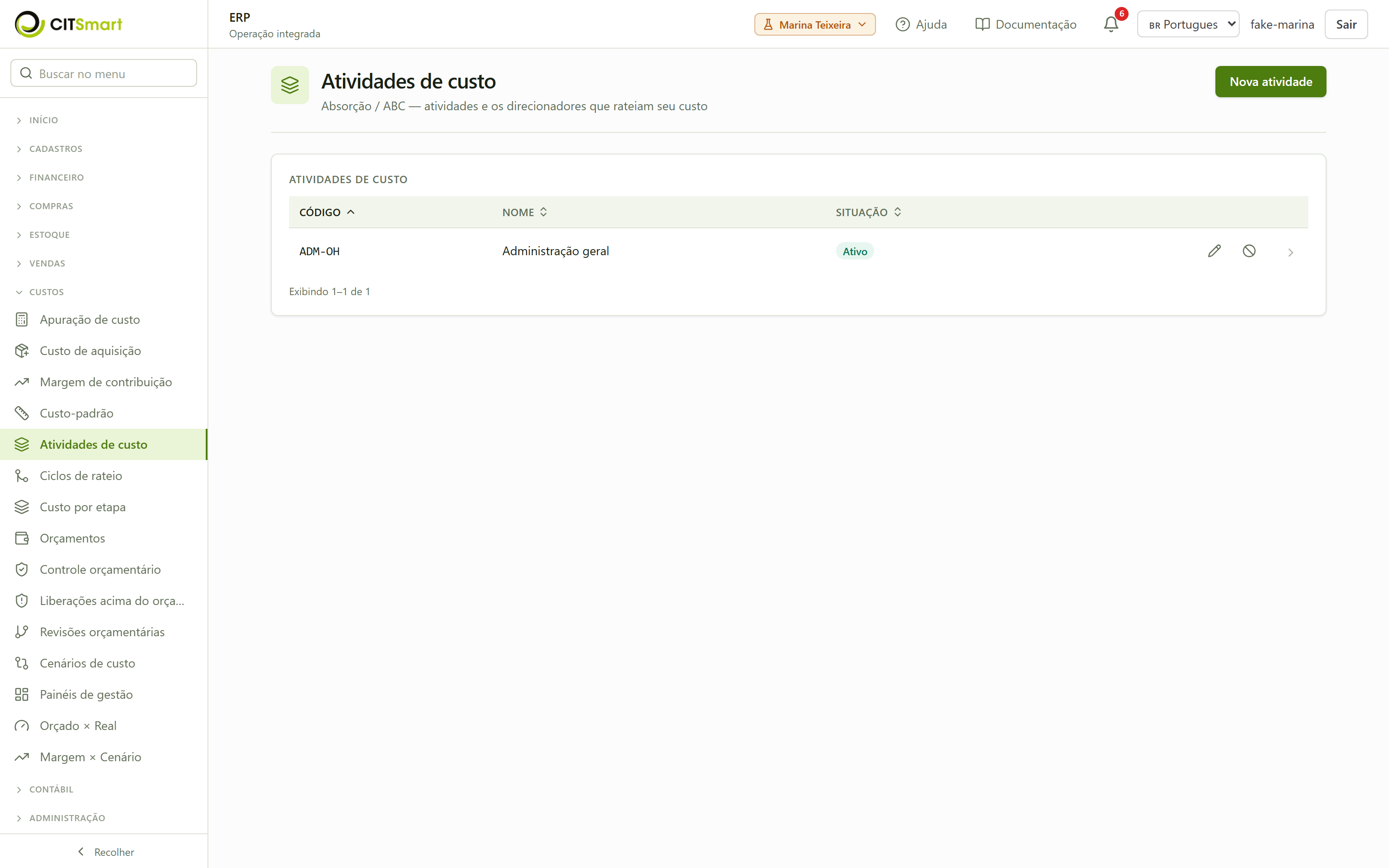The image size is (1389, 868).
Task: Open Margem × Cenário
Action: (104, 757)
